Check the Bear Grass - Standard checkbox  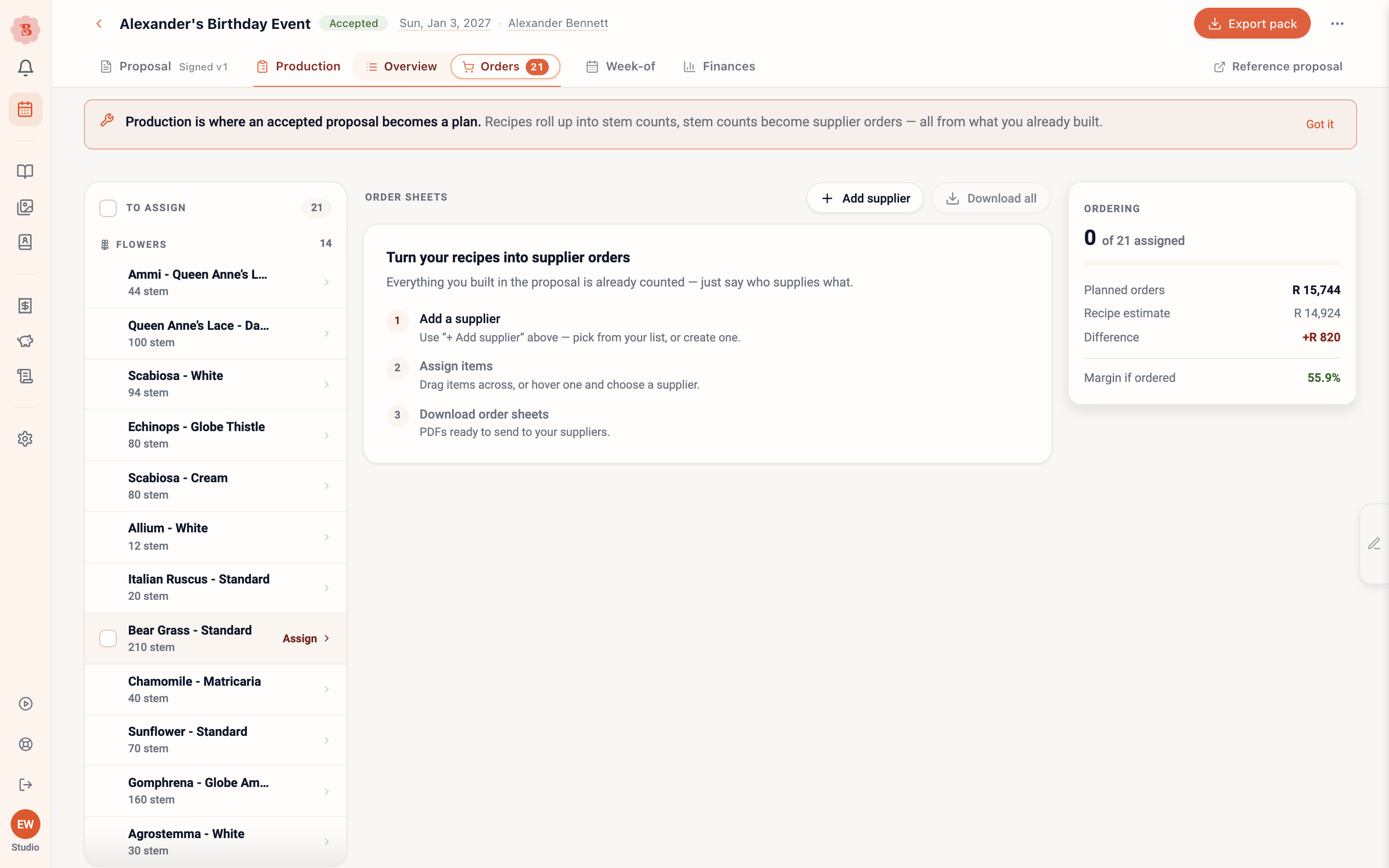click(108, 638)
